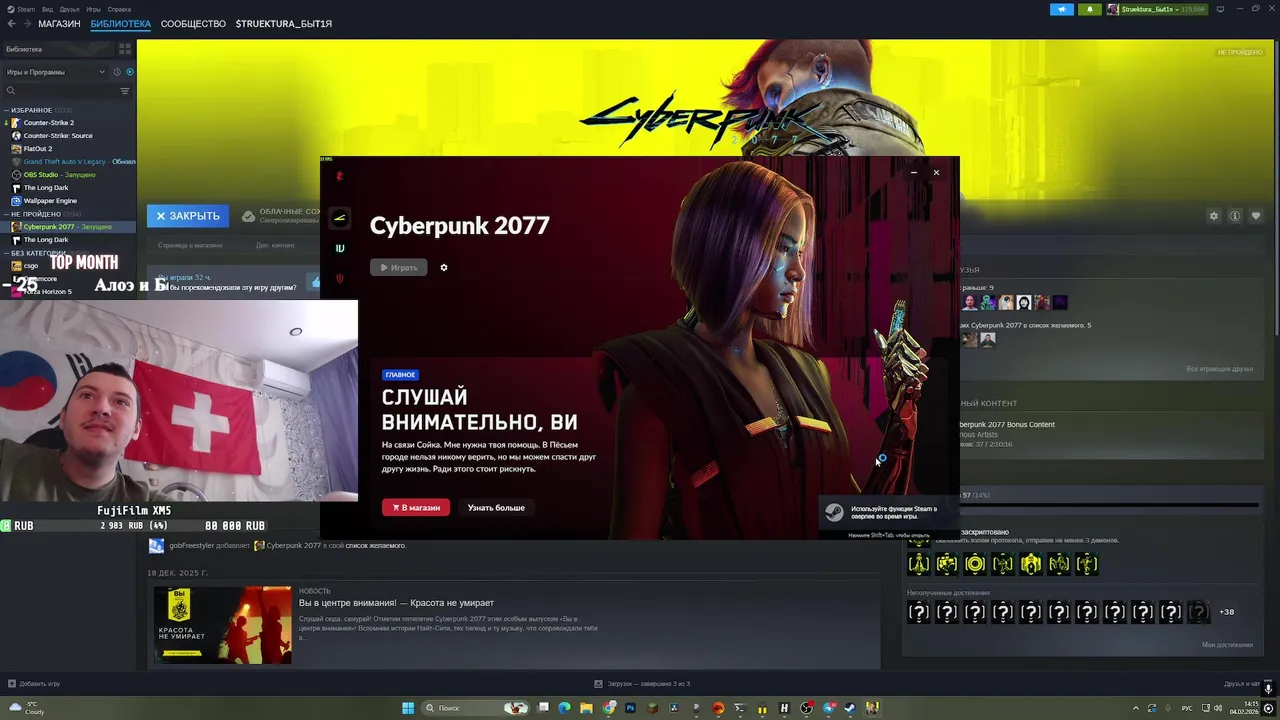This screenshot has height=720, width=1280.
Task: Select Cyberpunk 2077 running entry
Action: pyautogui.click(x=68, y=227)
